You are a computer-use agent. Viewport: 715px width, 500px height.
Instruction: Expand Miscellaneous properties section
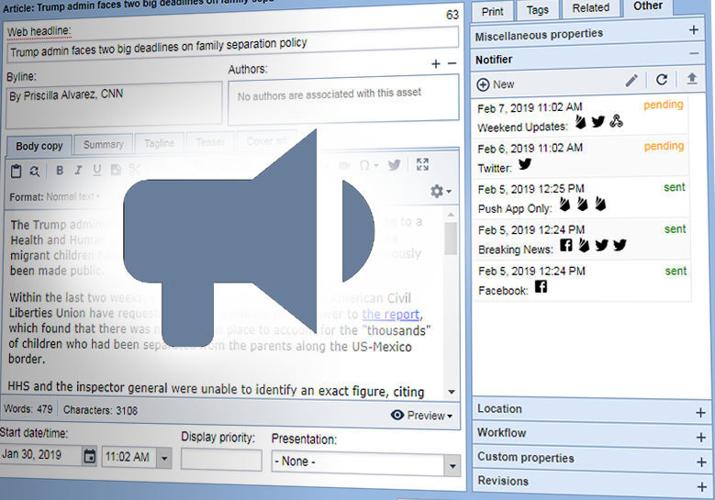tap(694, 30)
